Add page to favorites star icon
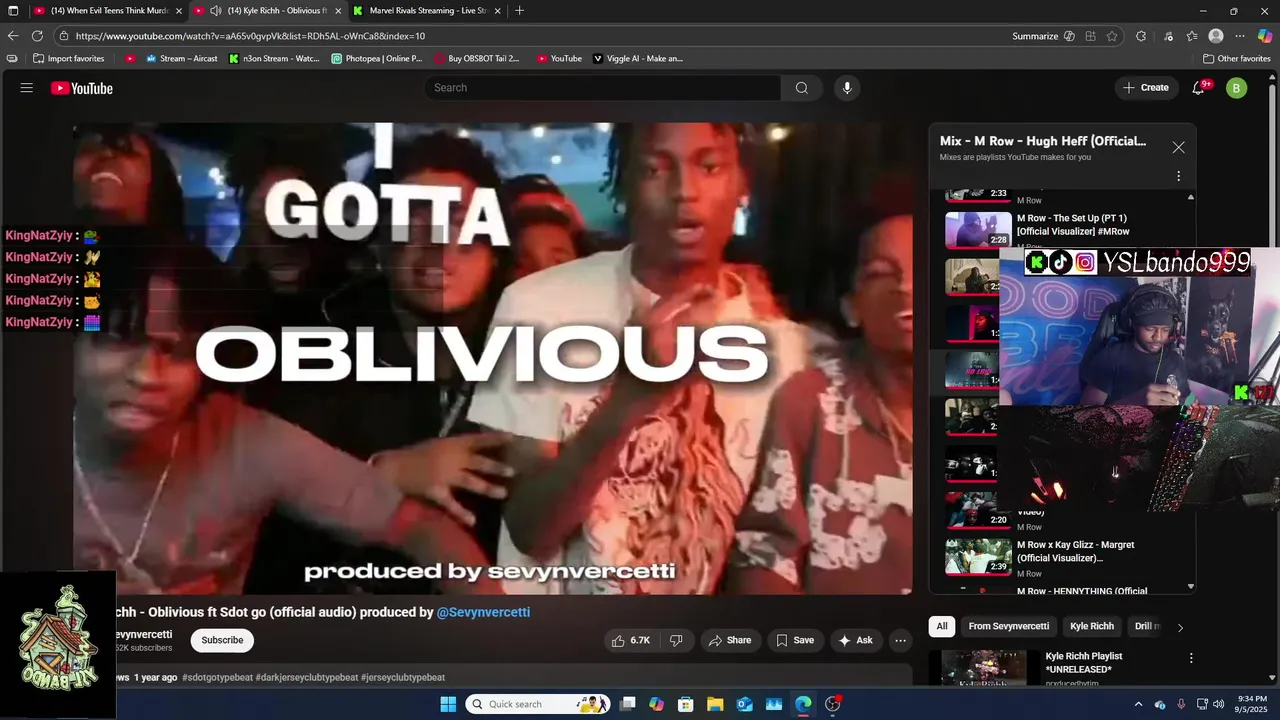 tap(1112, 36)
